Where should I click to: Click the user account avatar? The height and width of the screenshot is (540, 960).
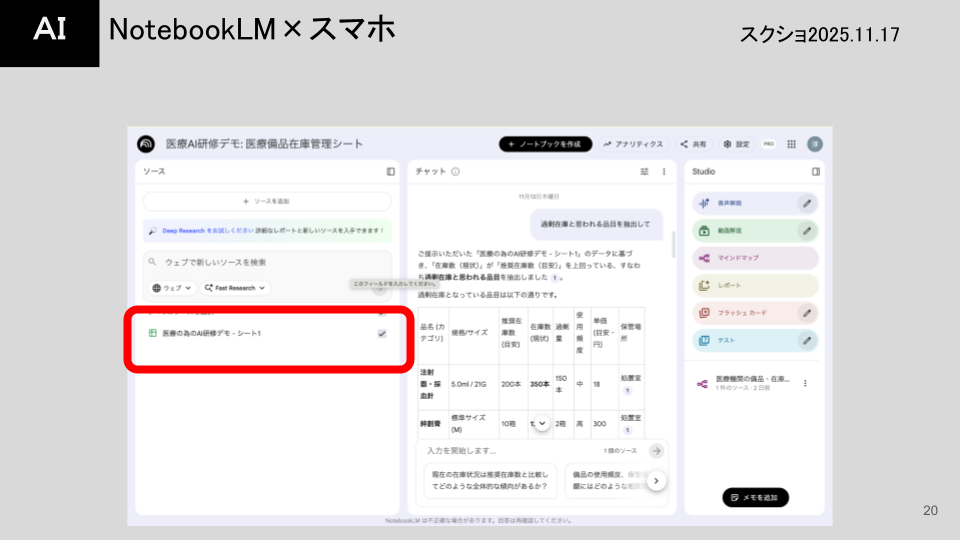(x=815, y=144)
